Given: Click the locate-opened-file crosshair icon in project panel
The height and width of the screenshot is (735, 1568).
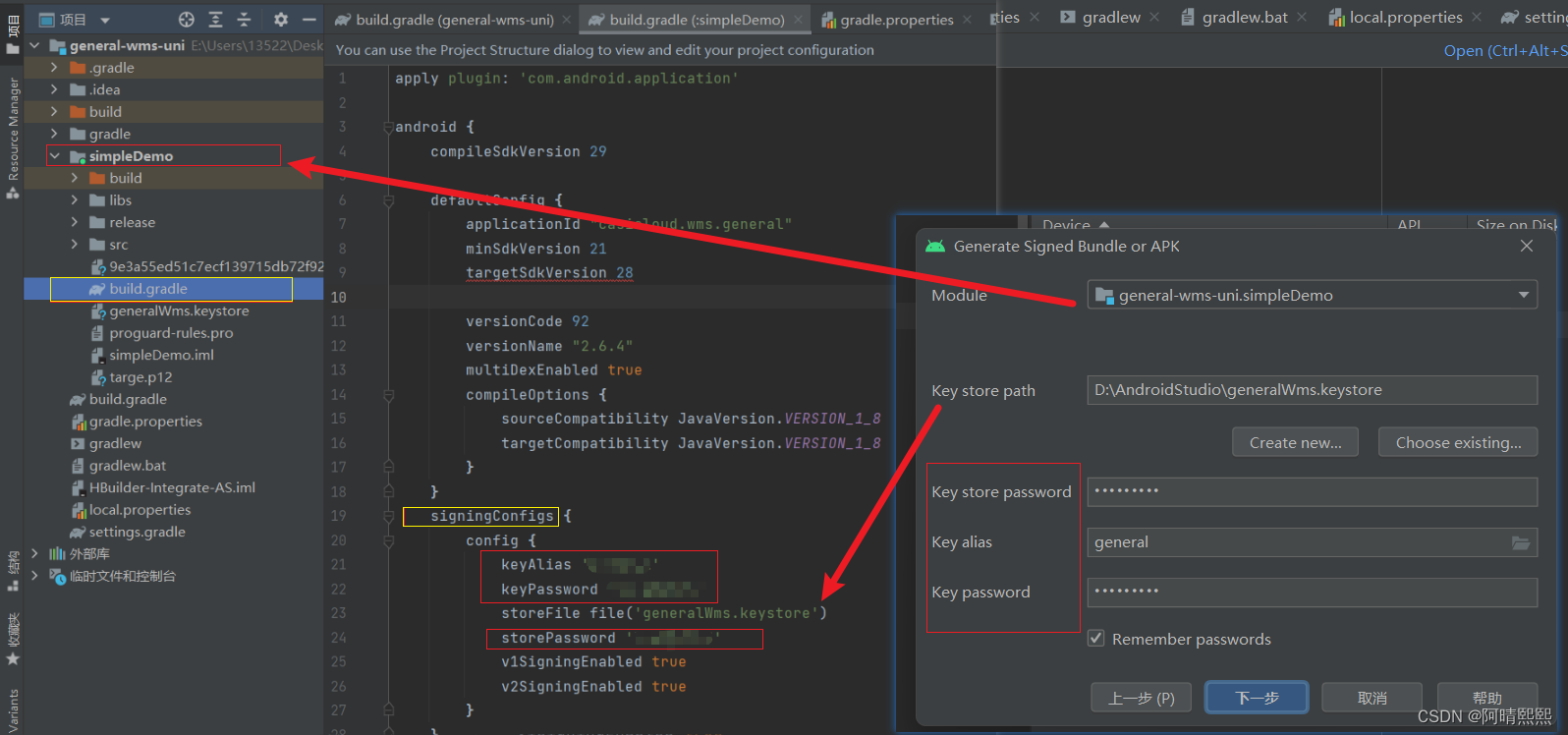Looking at the screenshot, I should coord(187,20).
